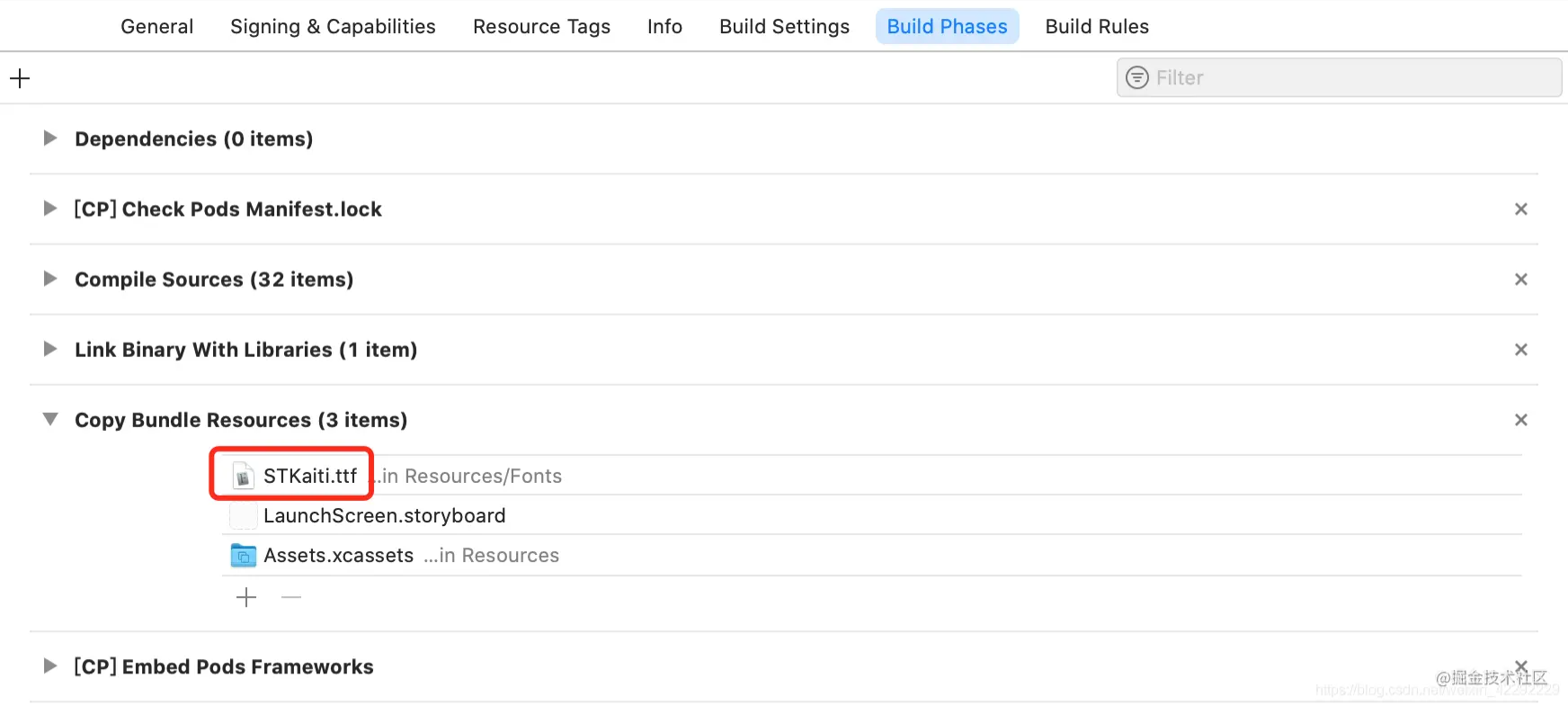Go to the Info tab
The image size is (1568, 705).
[x=664, y=27]
